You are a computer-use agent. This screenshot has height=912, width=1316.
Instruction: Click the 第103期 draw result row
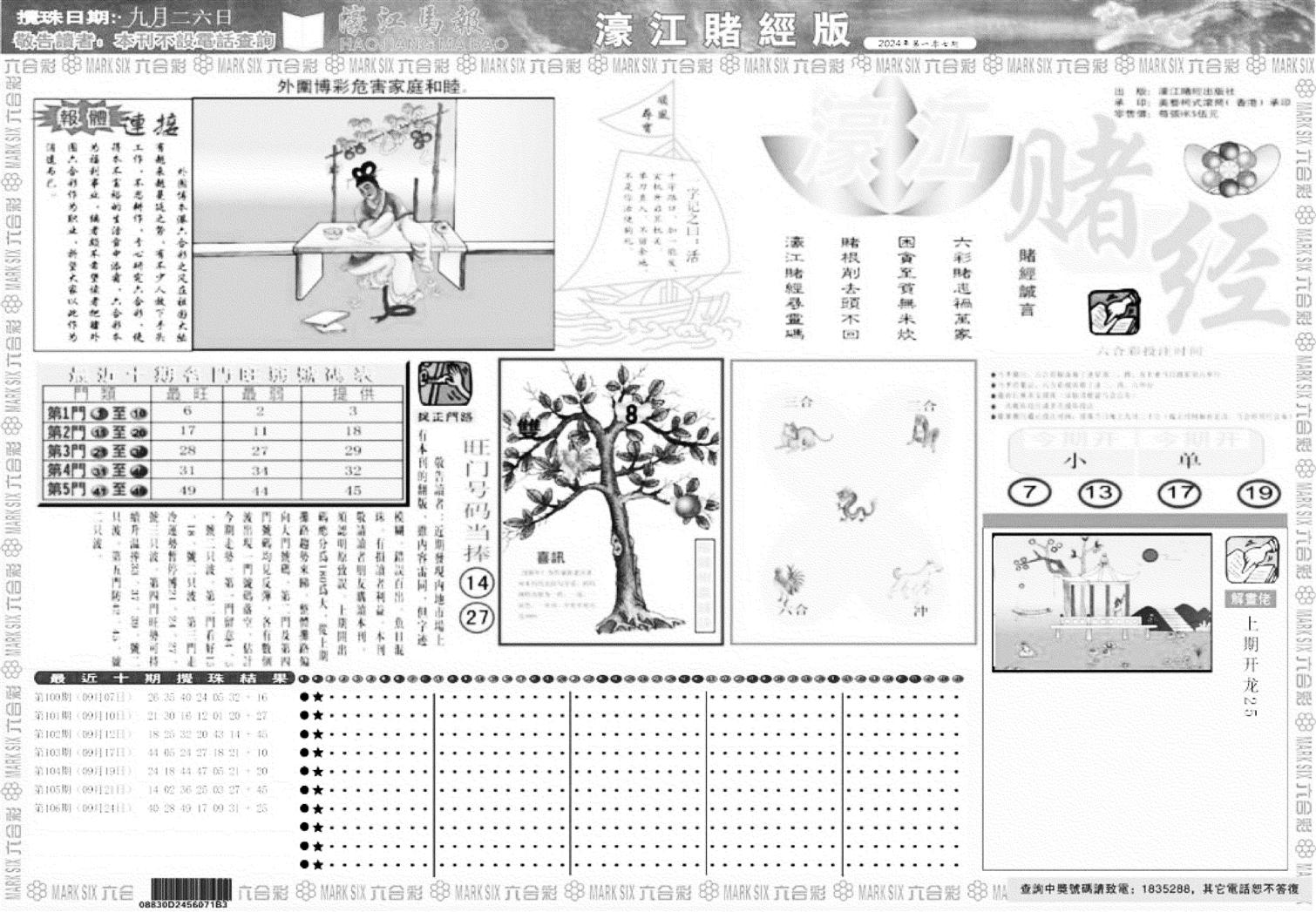click(x=152, y=753)
